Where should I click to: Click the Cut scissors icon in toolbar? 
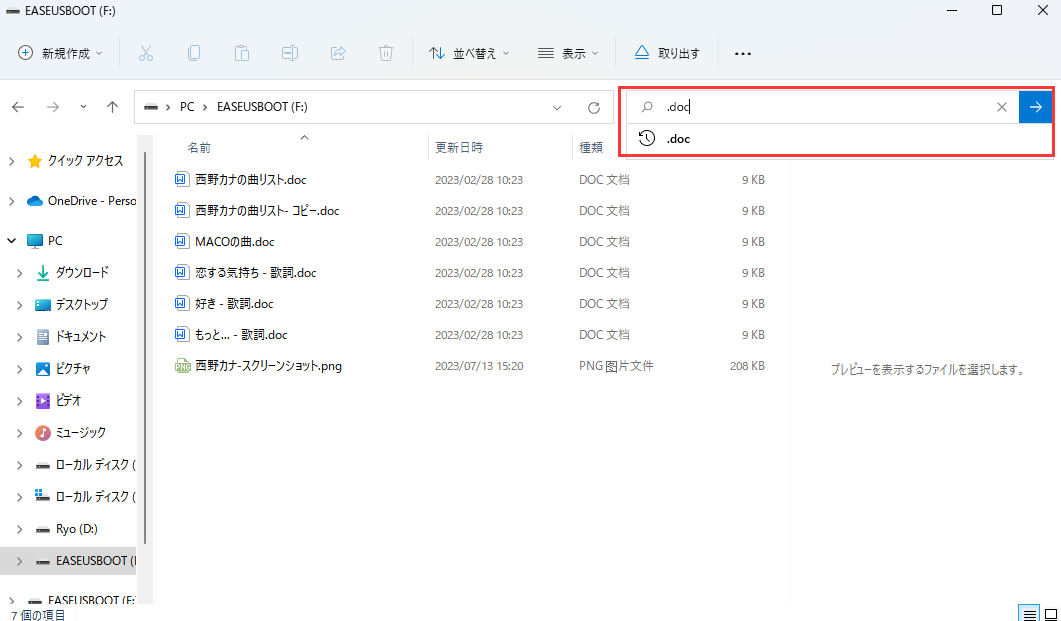click(x=146, y=53)
